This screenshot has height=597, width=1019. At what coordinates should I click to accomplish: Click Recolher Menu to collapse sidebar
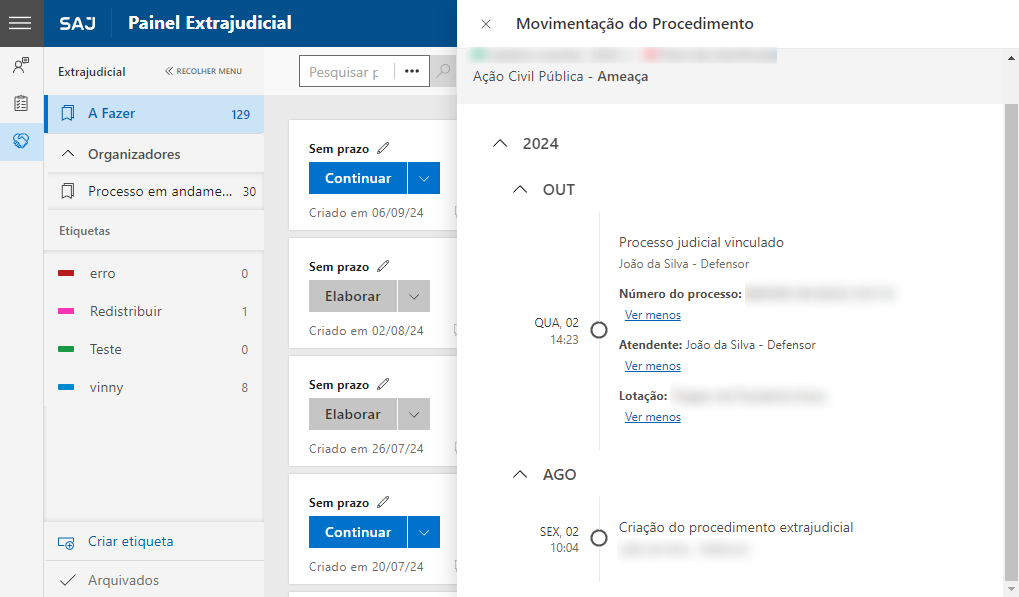pyautogui.click(x=203, y=71)
